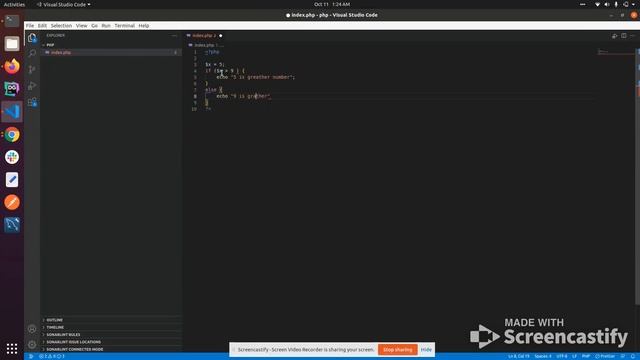Open Postman from the dock
640x360 pixels.
12,202
